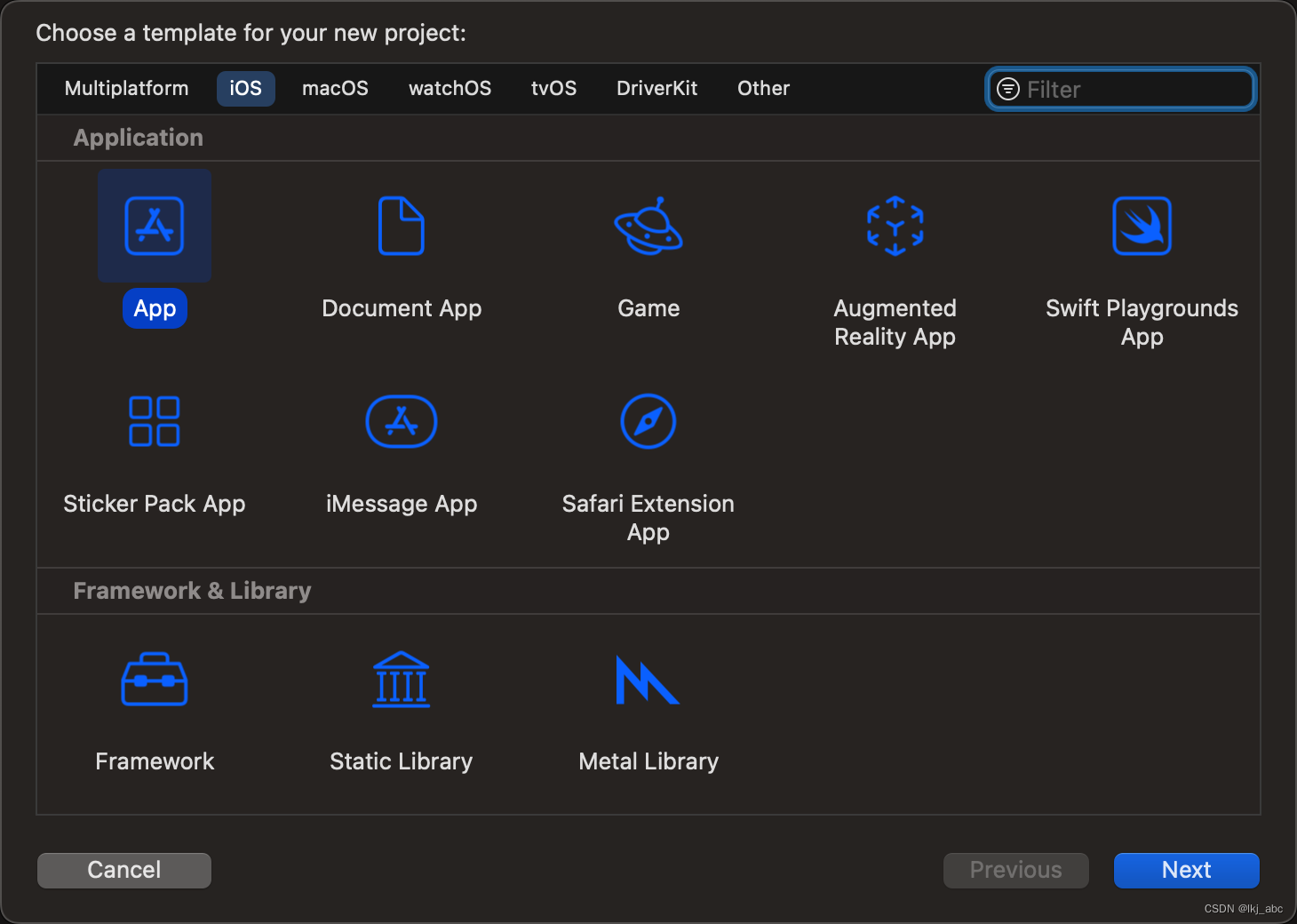
Task: Click the Framework & Library section header
Action: click(192, 591)
